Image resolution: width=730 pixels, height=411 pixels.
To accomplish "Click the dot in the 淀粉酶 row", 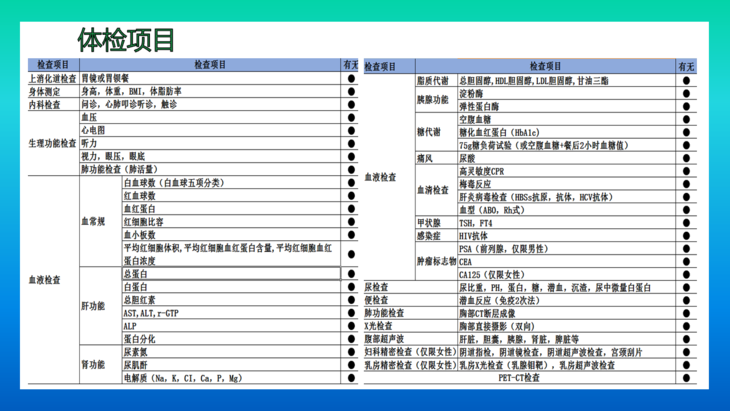I will pyautogui.click(x=686, y=93).
